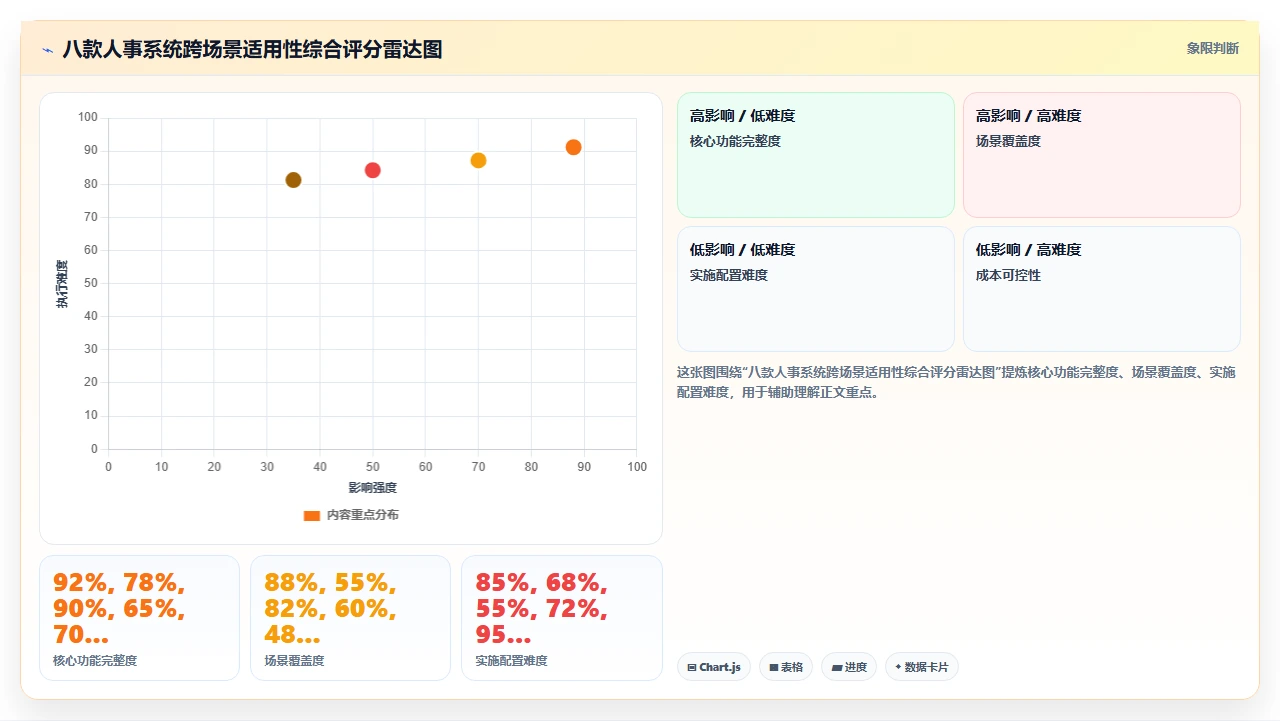Select the amber scatter point at 70
The height and width of the screenshot is (721, 1280).
coord(478,160)
